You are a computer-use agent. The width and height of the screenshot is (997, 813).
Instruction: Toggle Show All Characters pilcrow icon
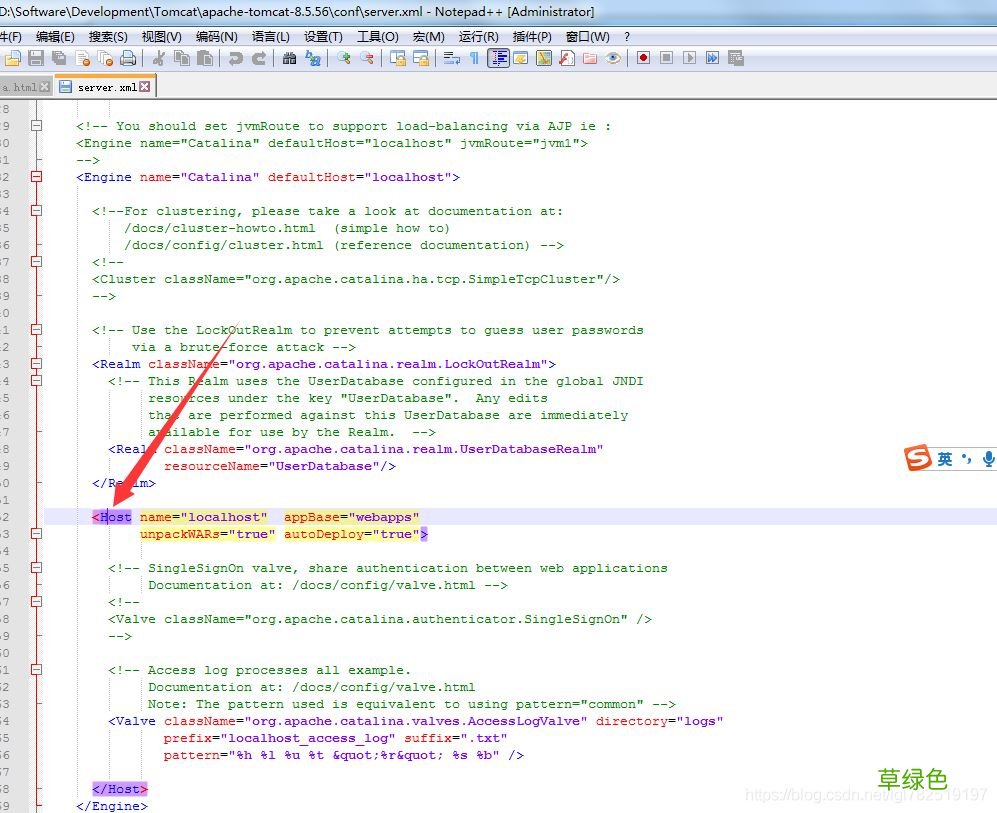474,58
